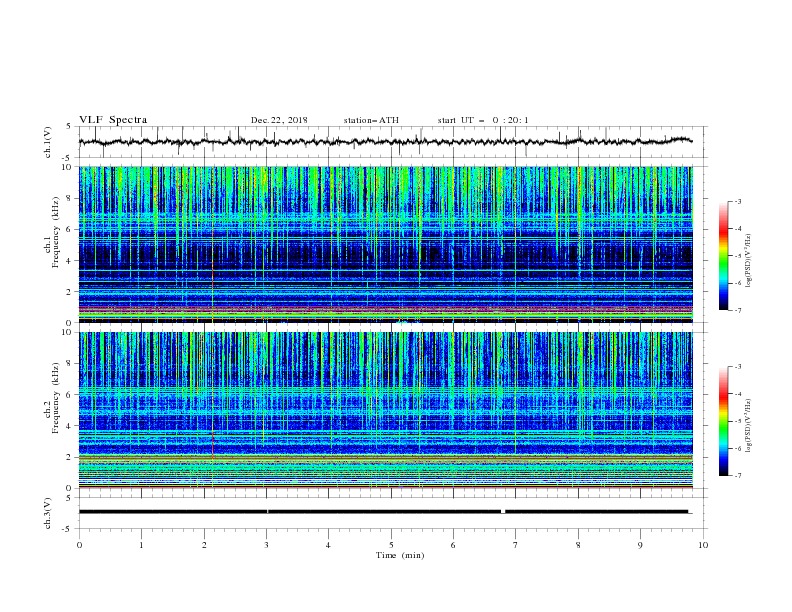This screenshot has height=612, width=792.
Task: Click the gap in ch.3 bar near minute 7
Action: click(x=503, y=512)
